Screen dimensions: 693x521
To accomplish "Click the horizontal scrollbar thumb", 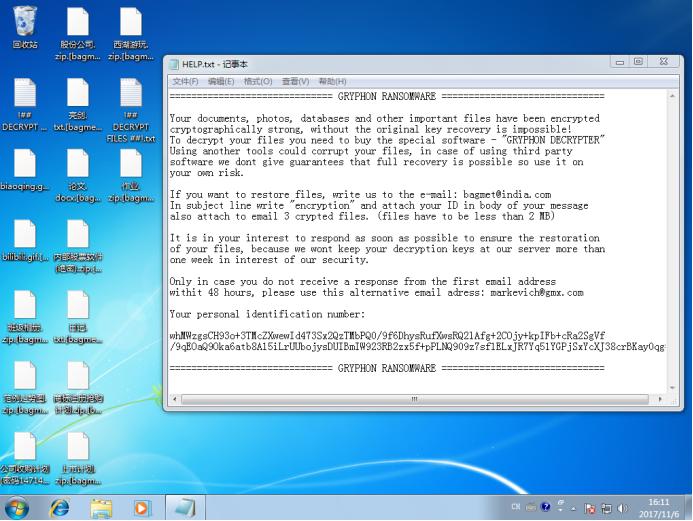I will [x=415, y=399].
